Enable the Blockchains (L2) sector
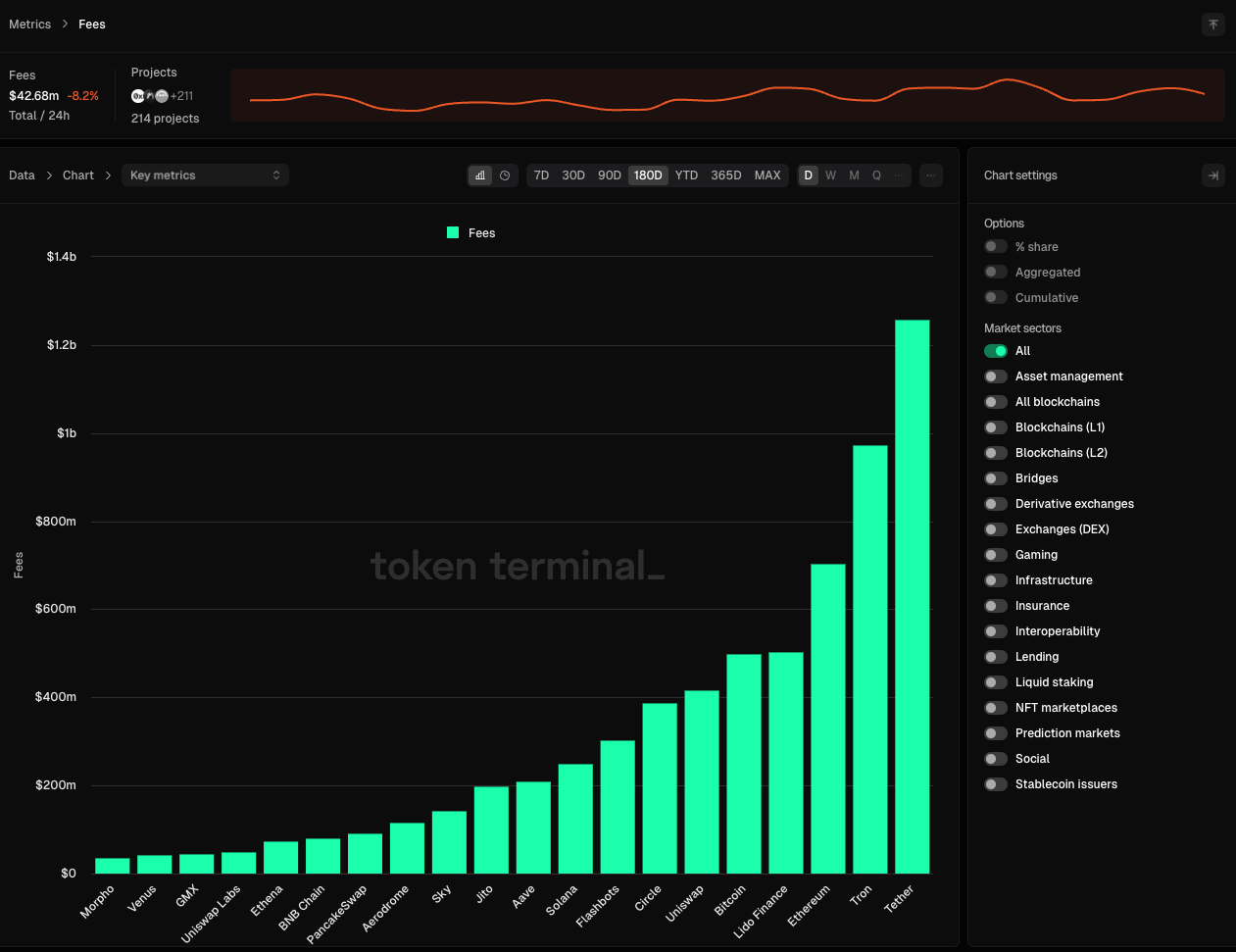Screen dimensions: 1236x952 tap(996, 453)
